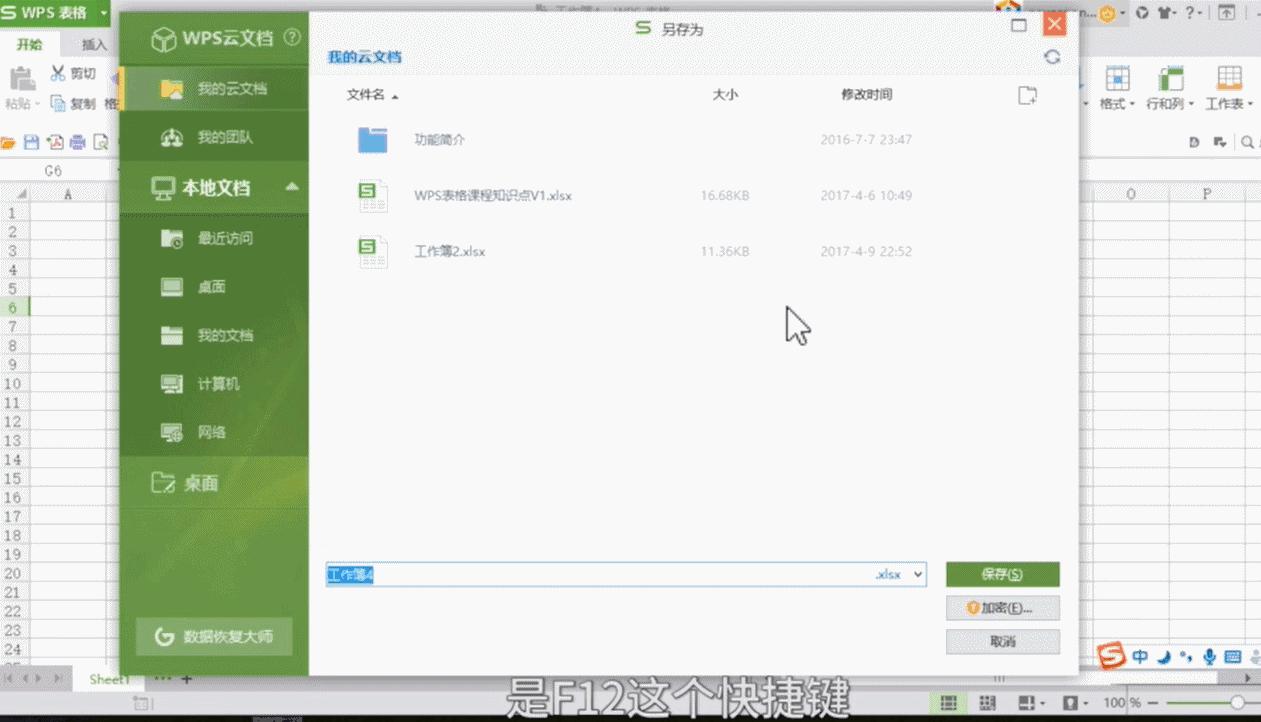Viewport: 1261px width, 722px height.
Task: Open 数据恢复大师 from the sidebar
Action: tap(213, 636)
